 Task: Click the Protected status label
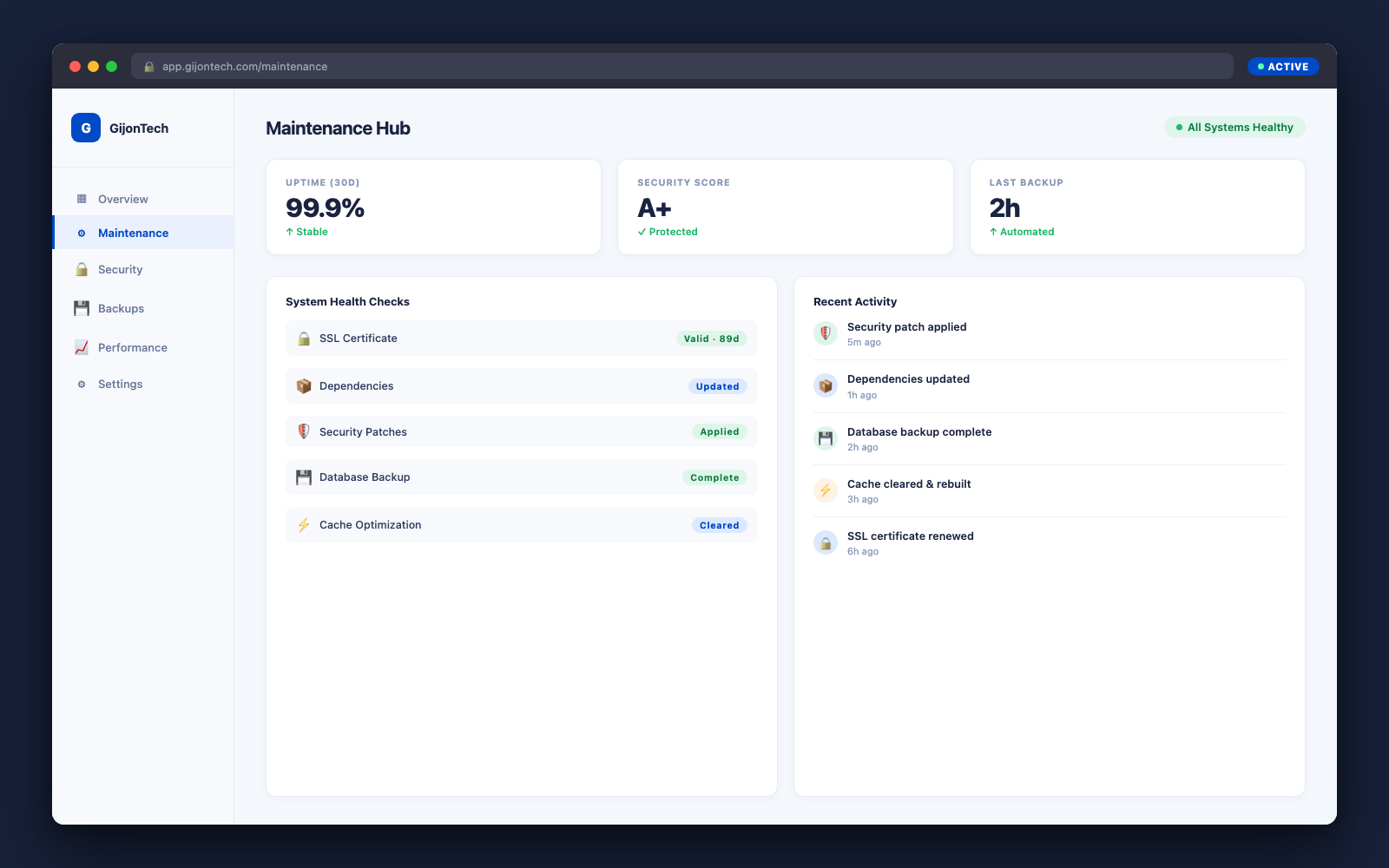668,232
